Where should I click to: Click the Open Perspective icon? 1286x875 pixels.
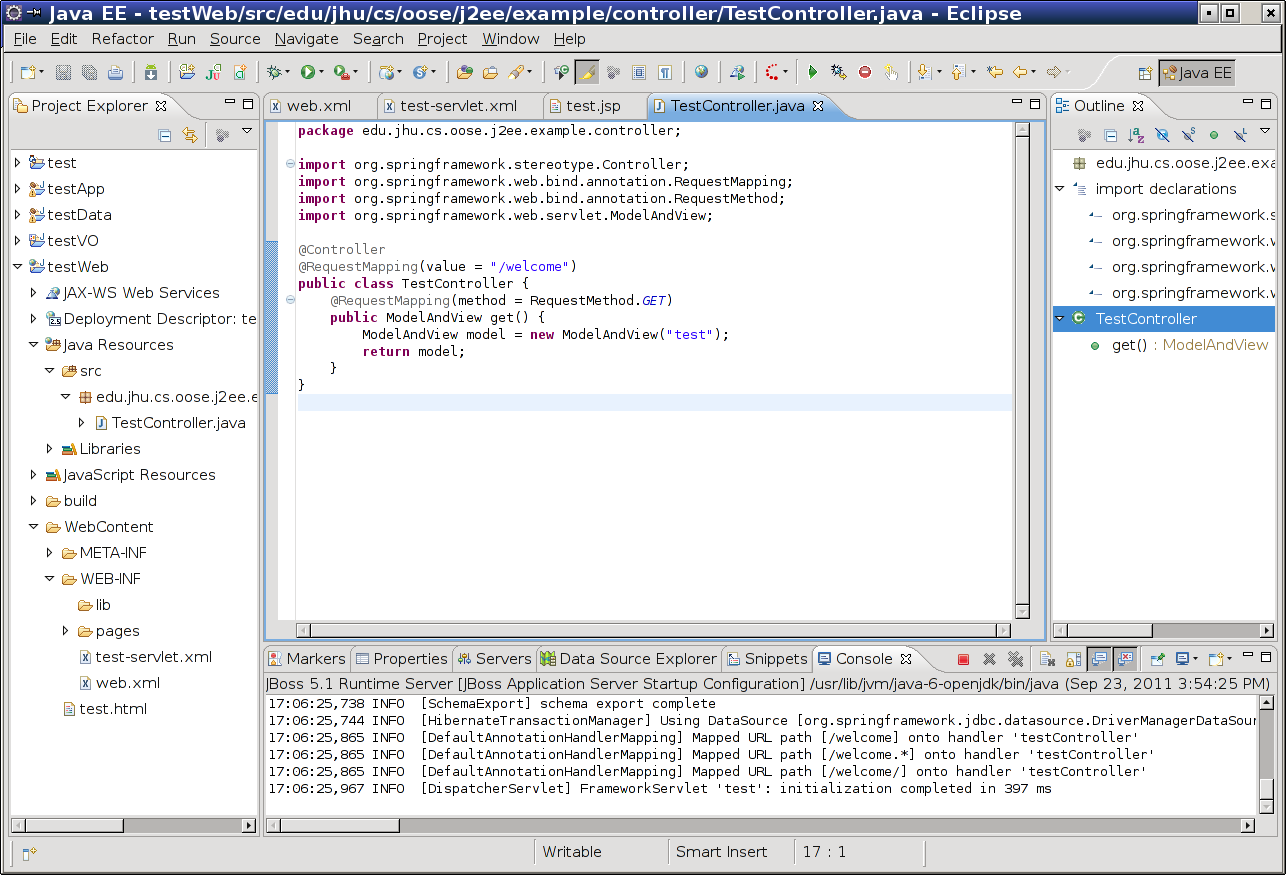point(1145,73)
